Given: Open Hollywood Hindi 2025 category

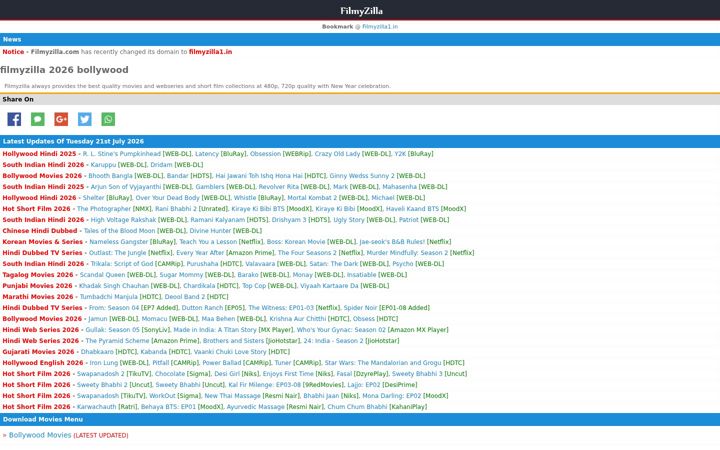Looking at the screenshot, I should (x=39, y=154).
